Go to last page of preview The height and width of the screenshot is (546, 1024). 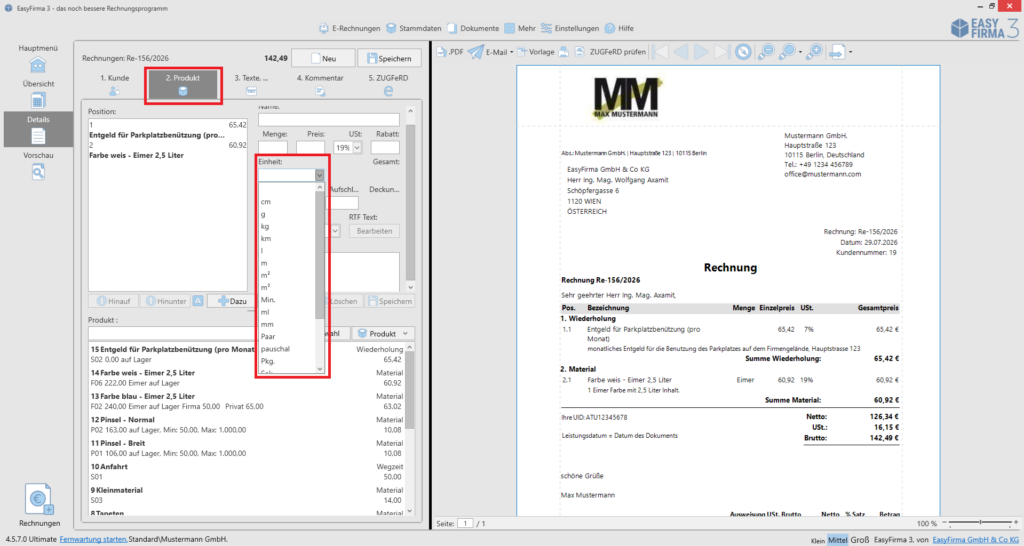[722, 52]
